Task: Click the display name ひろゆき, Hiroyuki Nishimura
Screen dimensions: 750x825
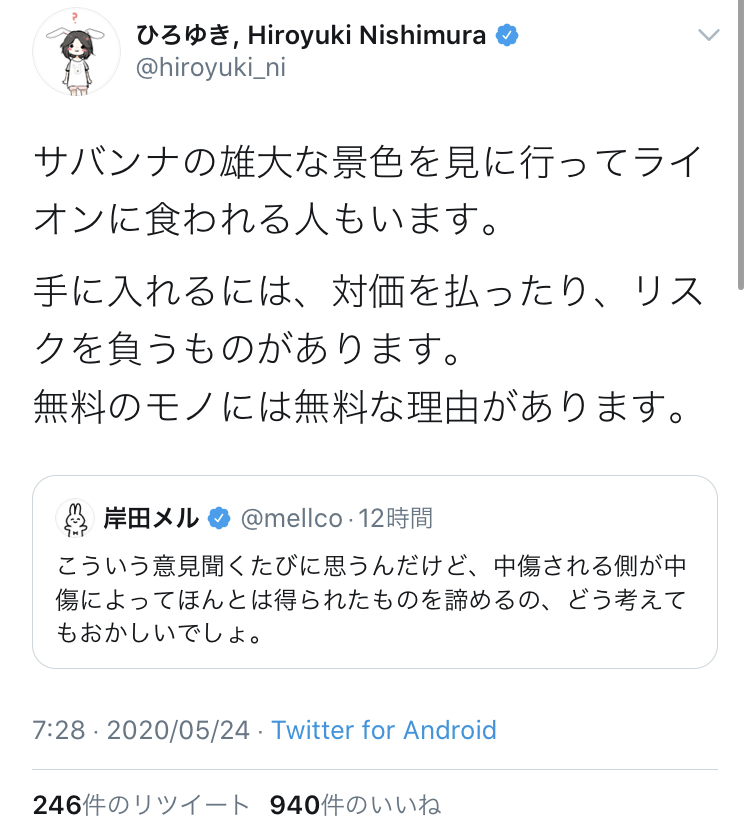Action: [x=311, y=36]
